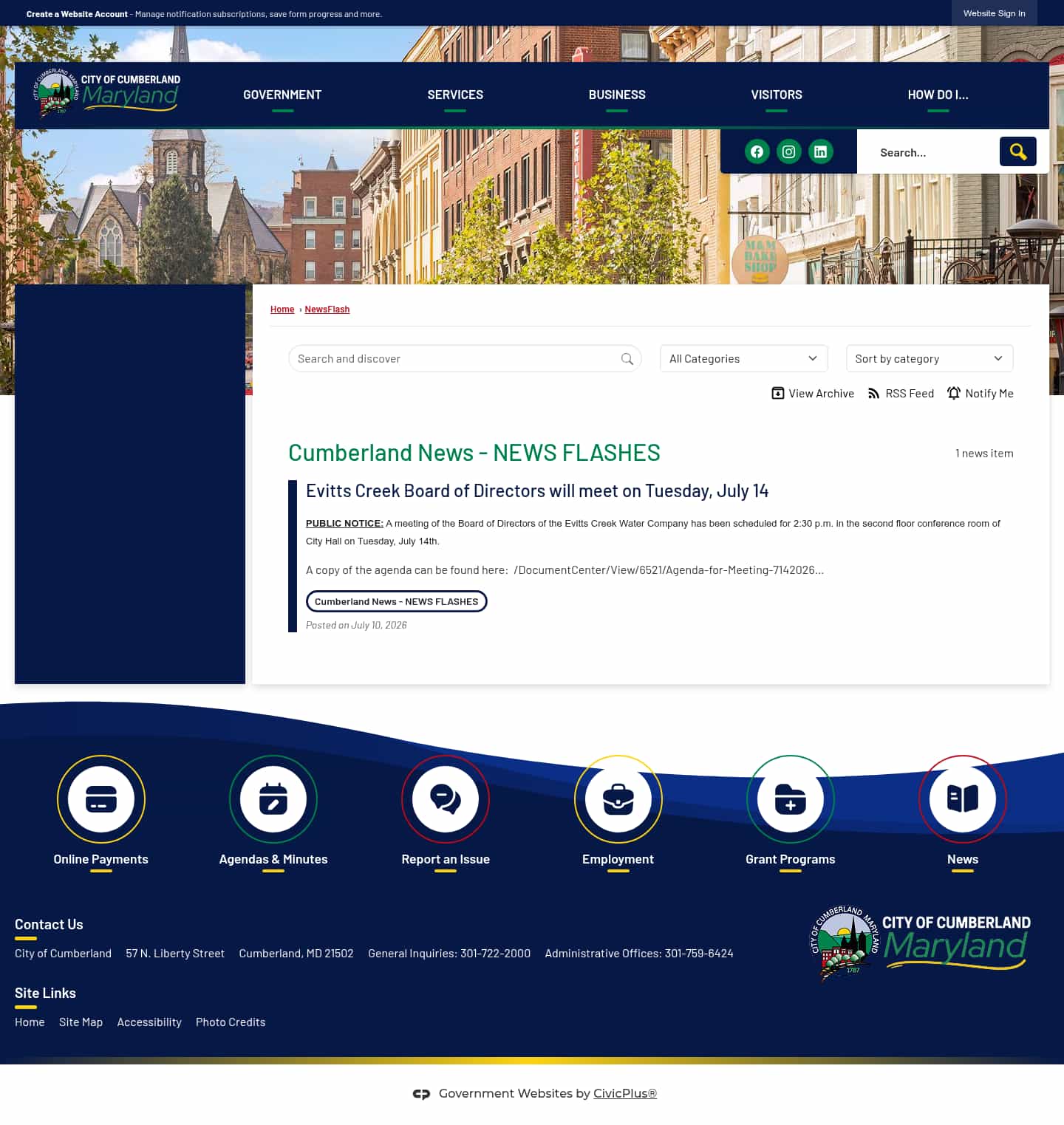
Task: Click RSS Feed text link
Action: pyautogui.click(x=910, y=393)
